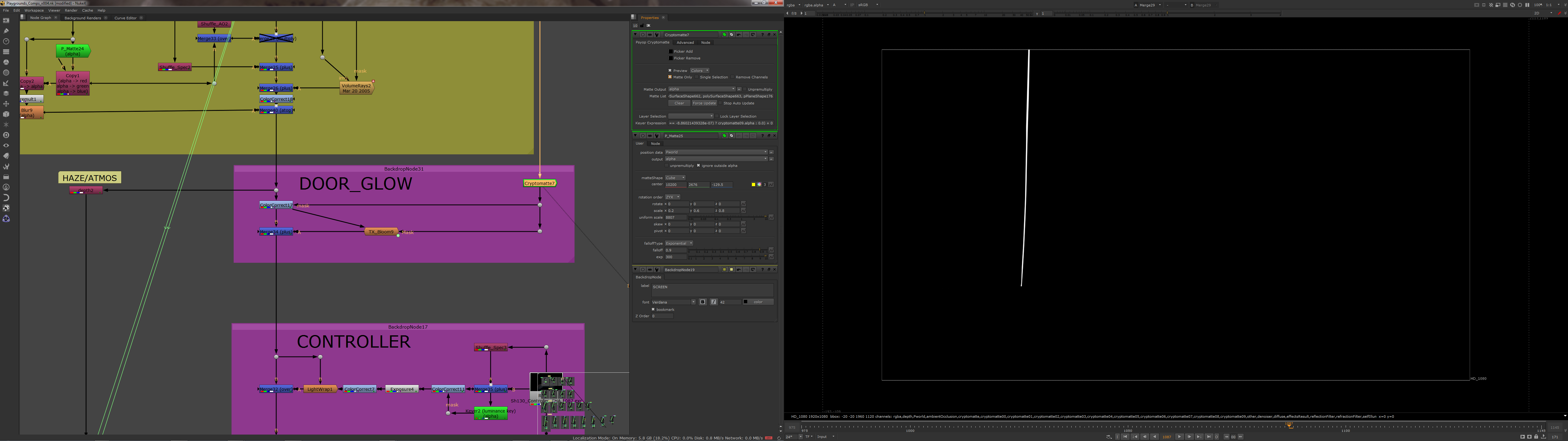1568x441 pixels.
Task: Click the play forward button in viewer
Action: (1179, 437)
